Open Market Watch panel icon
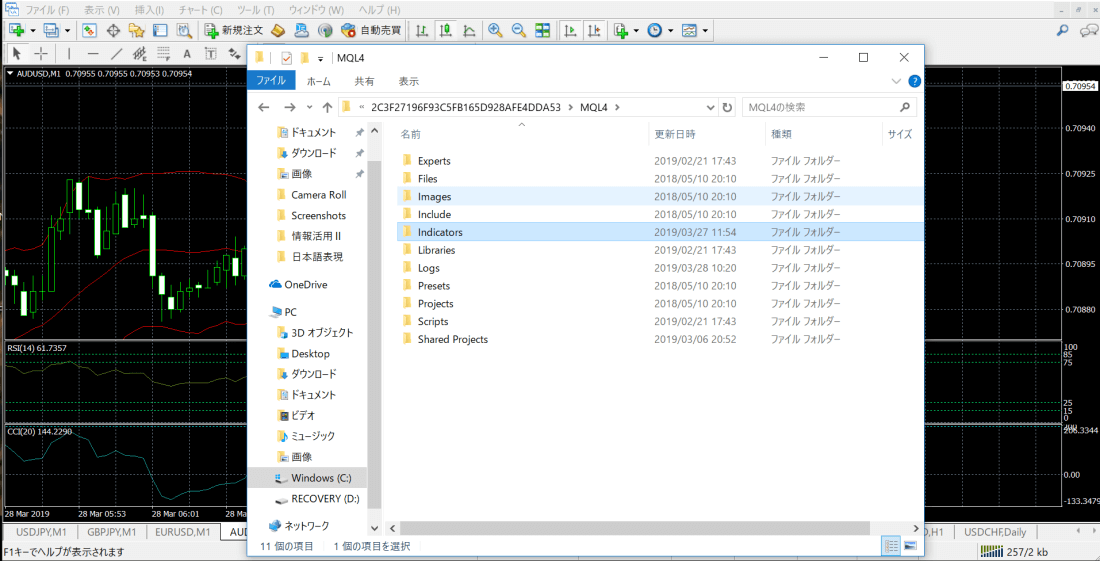 90,30
